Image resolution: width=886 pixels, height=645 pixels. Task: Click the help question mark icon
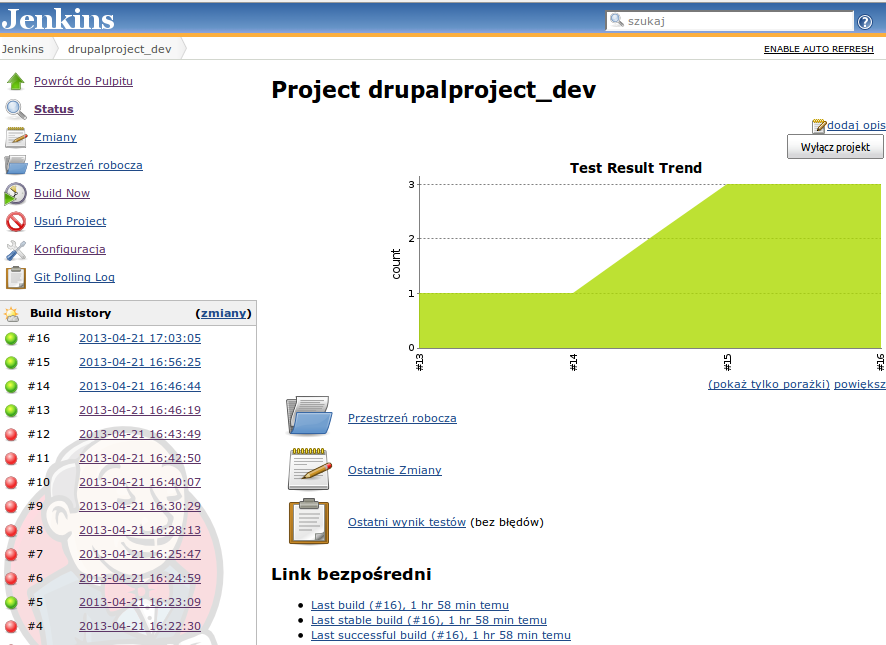click(867, 19)
